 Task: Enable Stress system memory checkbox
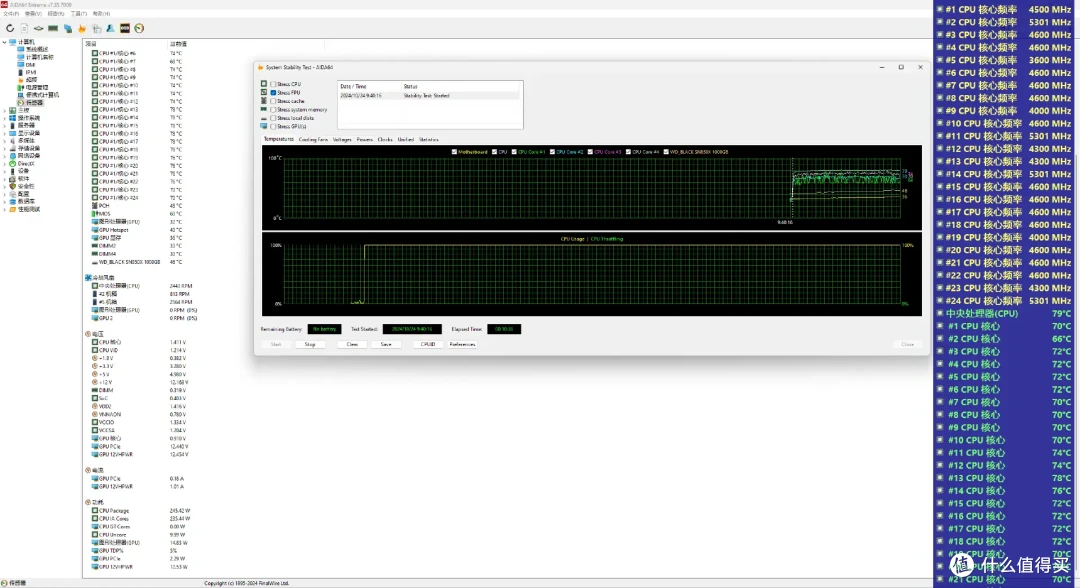pyautogui.click(x=273, y=109)
